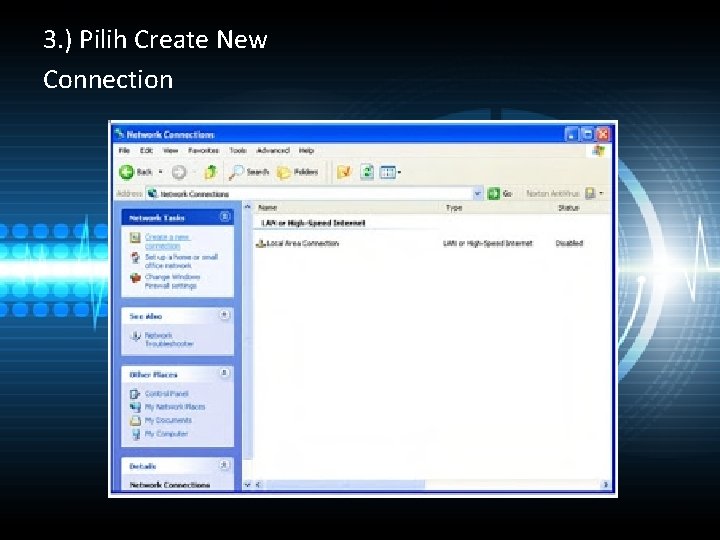Image resolution: width=720 pixels, height=540 pixels.
Task: Collapse the Other Places panel
Action: click(x=225, y=373)
